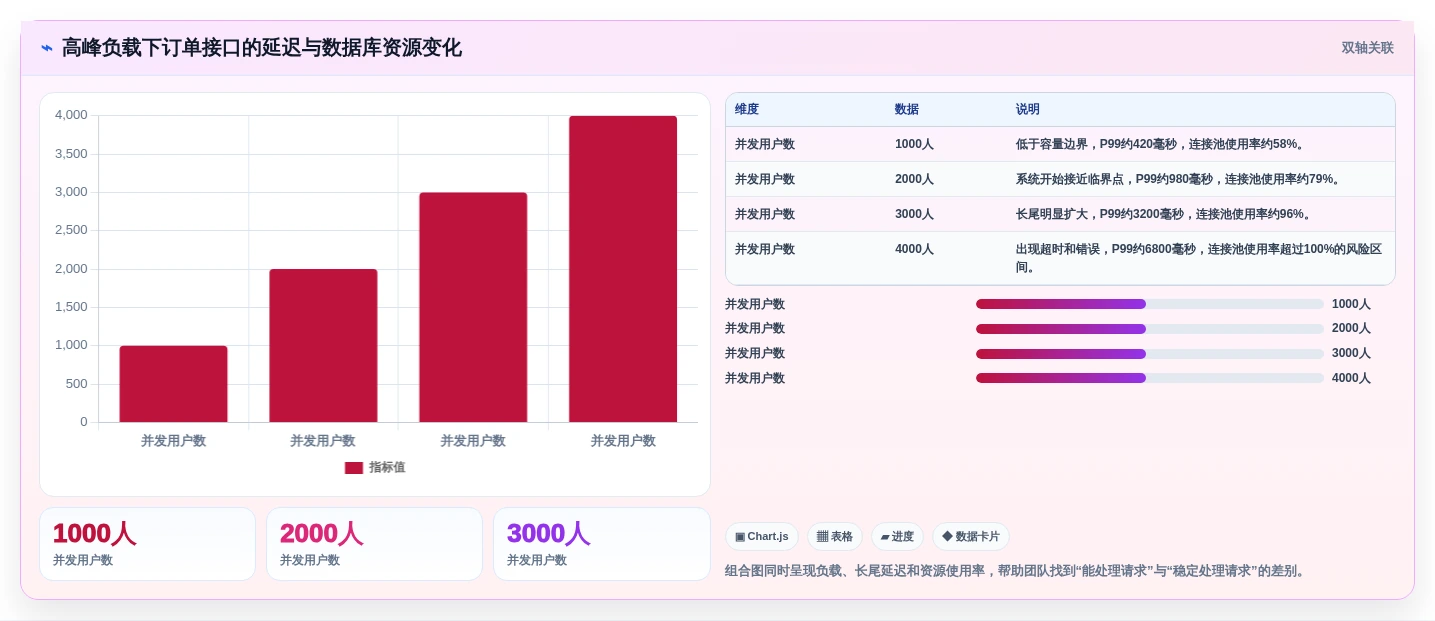Image resolution: width=1435 pixels, height=621 pixels.
Task: Click the card title 高峰负载下订单接口的延迟与数据库资源变化
Action: (262, 48)
